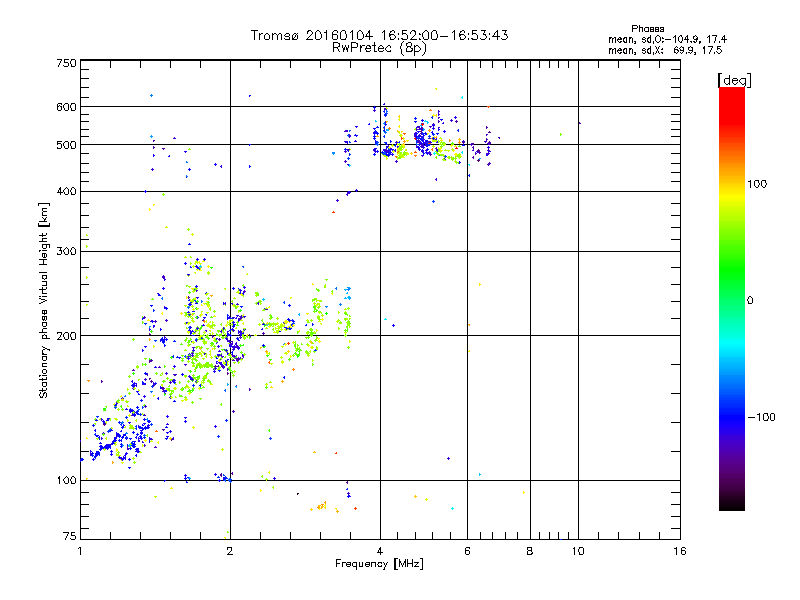Screen dimensions: 800x600
Task: Click the '4' frequency tick label
Action: (380, 551)
